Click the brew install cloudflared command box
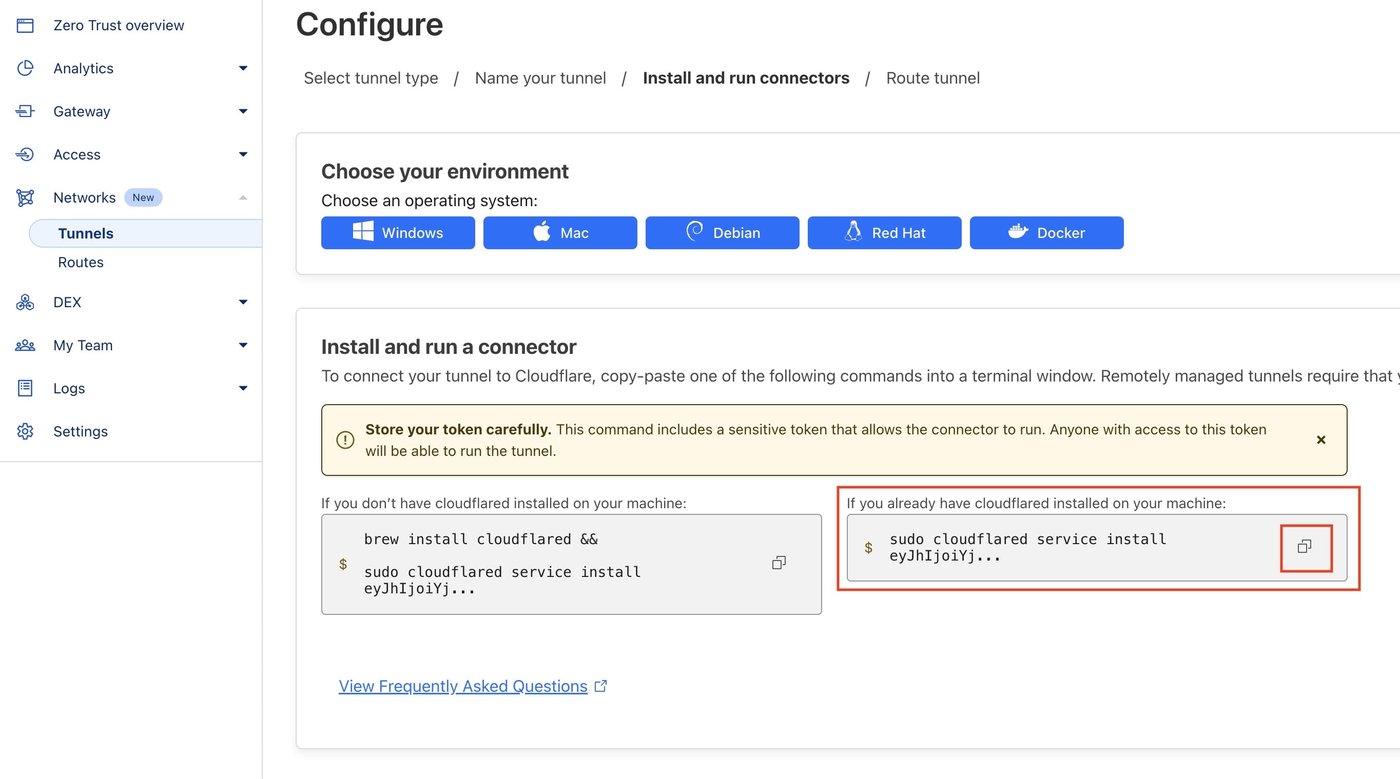 pos(571,564)
